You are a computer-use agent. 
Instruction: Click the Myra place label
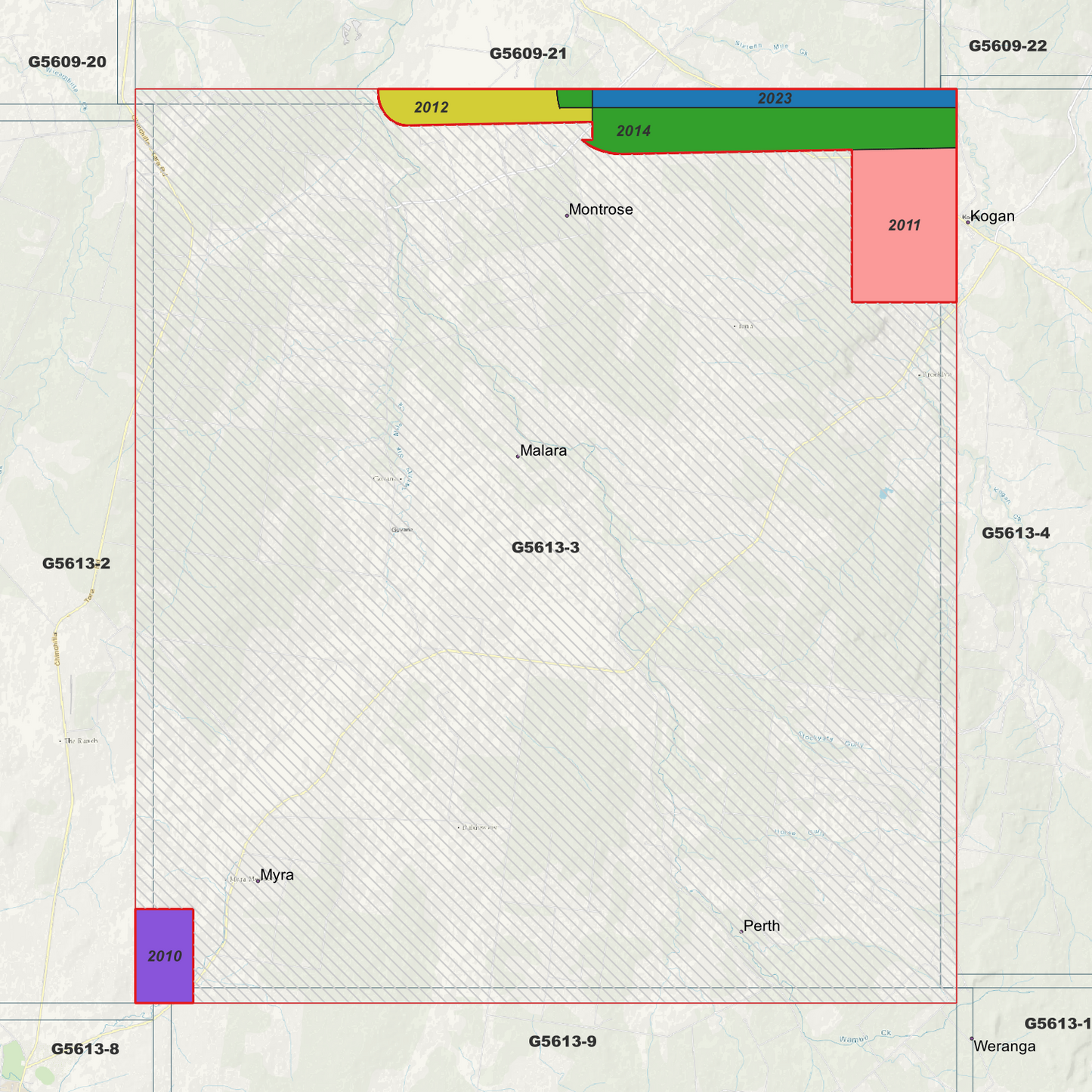277,875
